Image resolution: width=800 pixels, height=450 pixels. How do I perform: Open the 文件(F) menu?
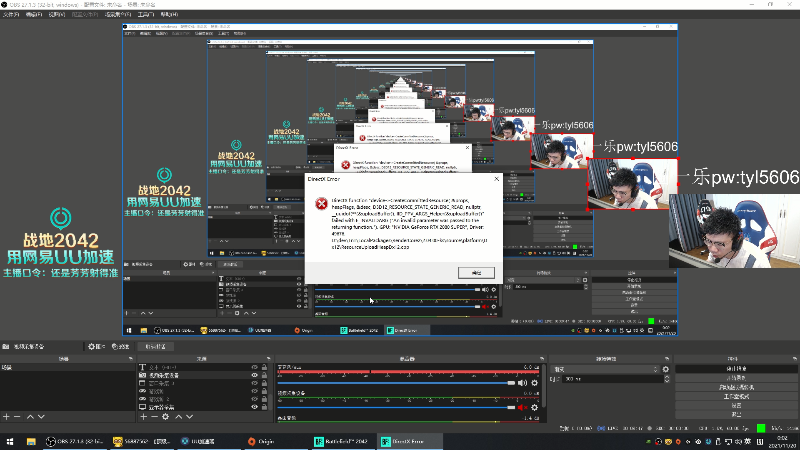tap(10, 14)
